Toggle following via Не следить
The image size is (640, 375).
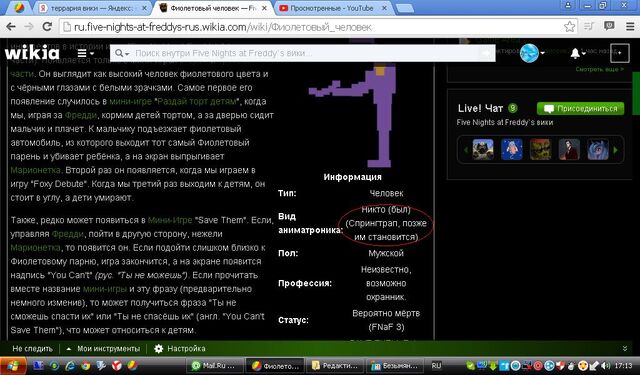click(x=32, y=349)
